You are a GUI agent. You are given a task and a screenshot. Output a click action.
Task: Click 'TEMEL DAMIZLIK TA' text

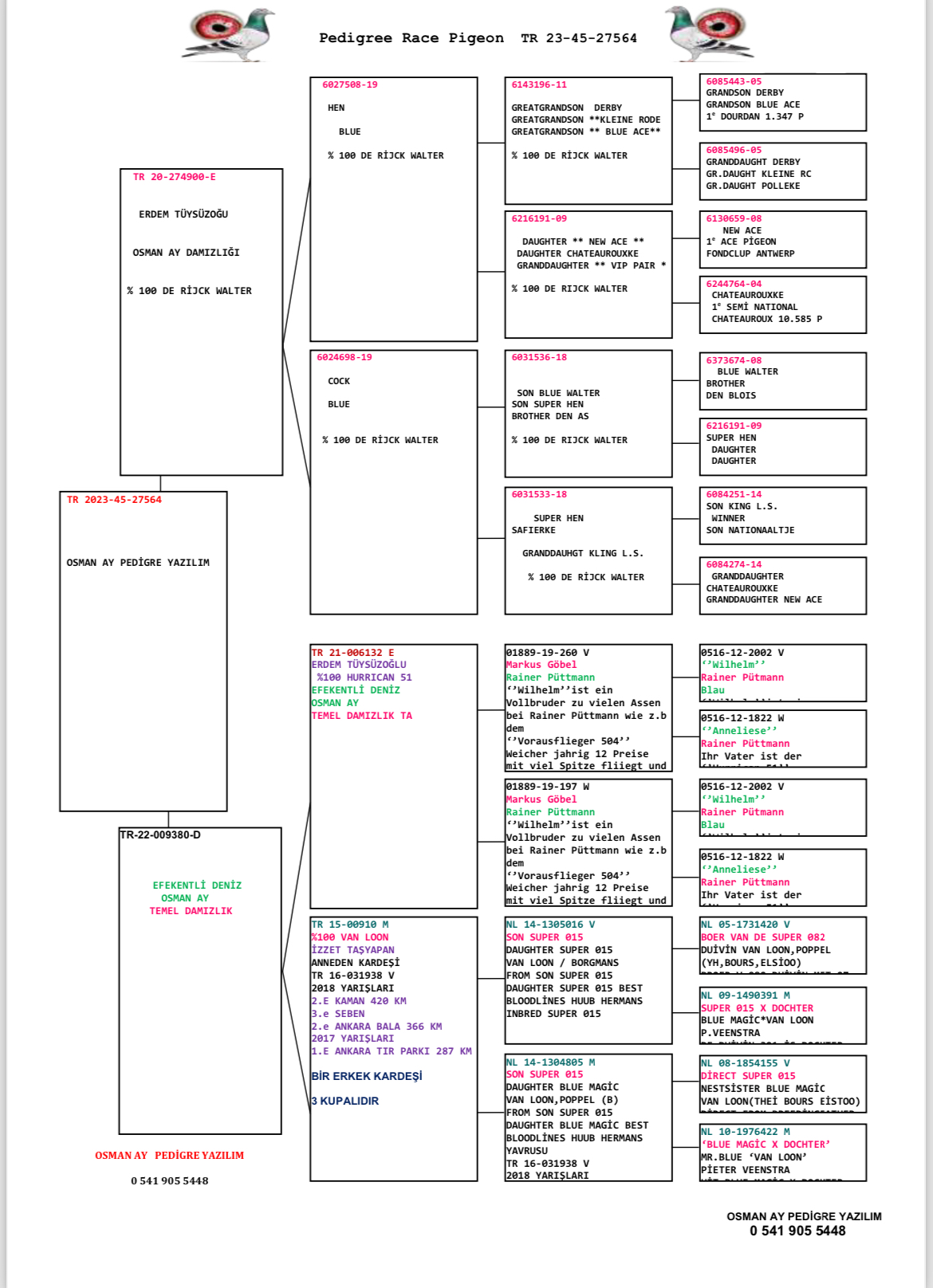click(362, 716)
